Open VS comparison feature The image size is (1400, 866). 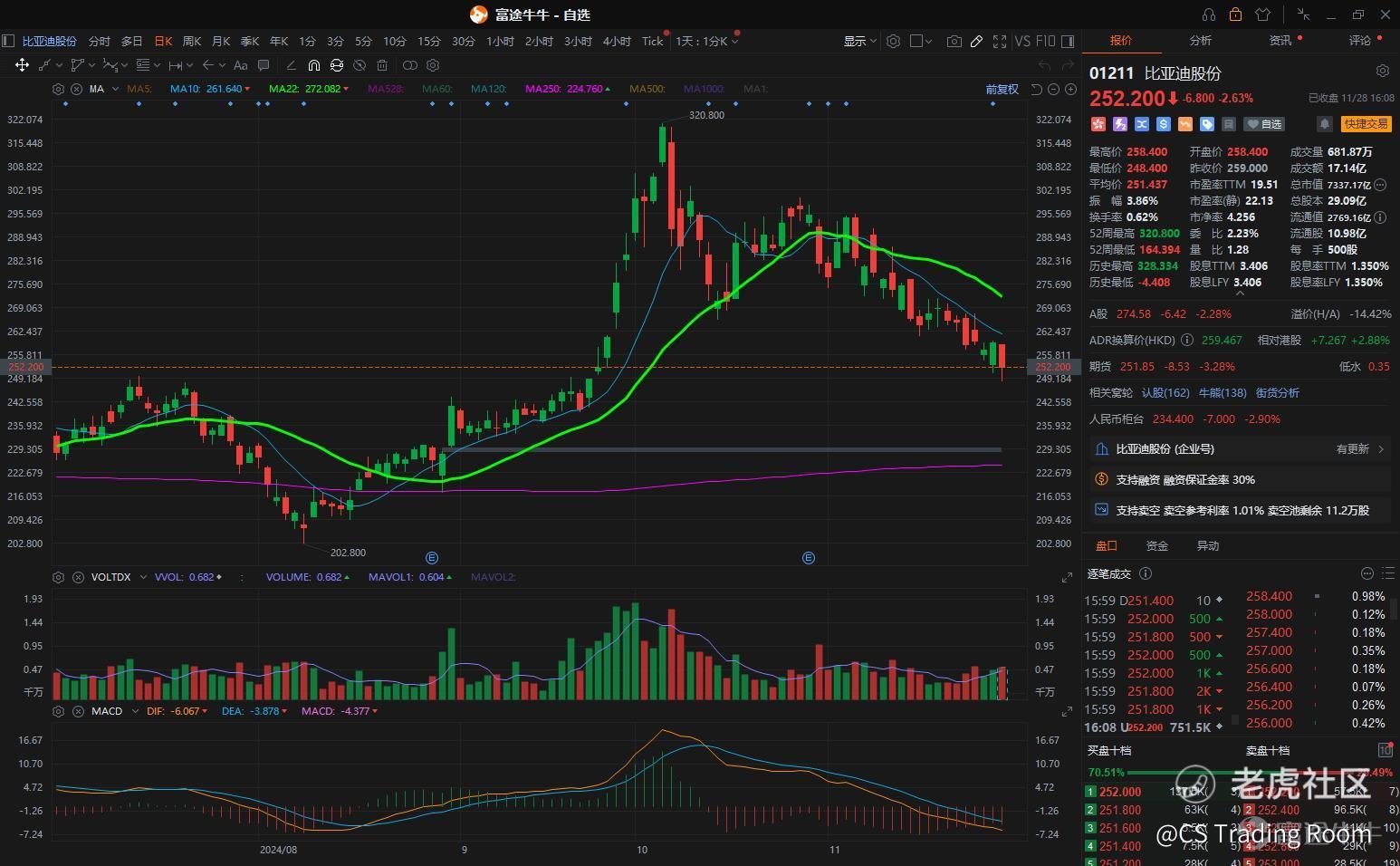tap(1022, 41)
